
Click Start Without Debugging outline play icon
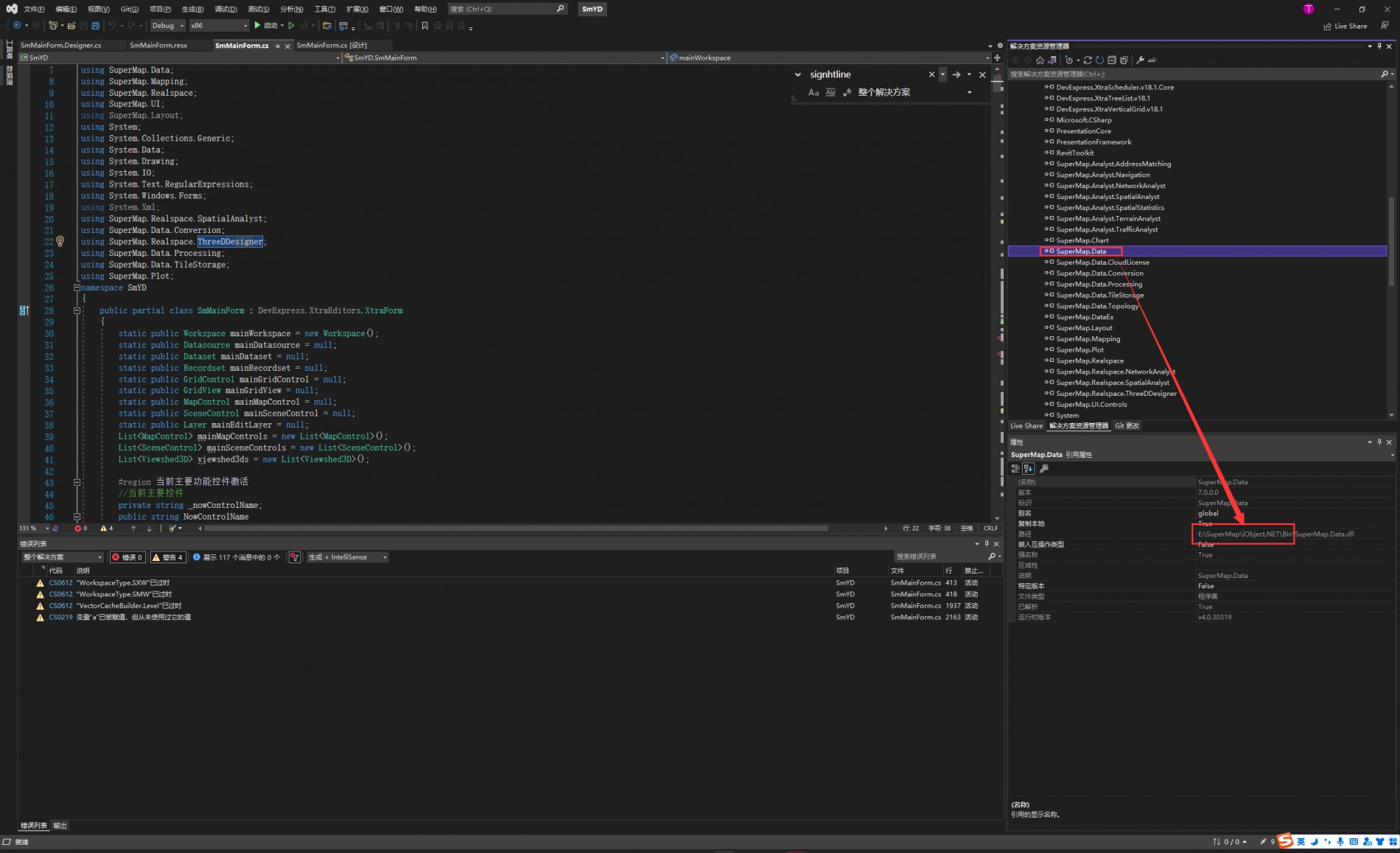click(x=291, y=25)
